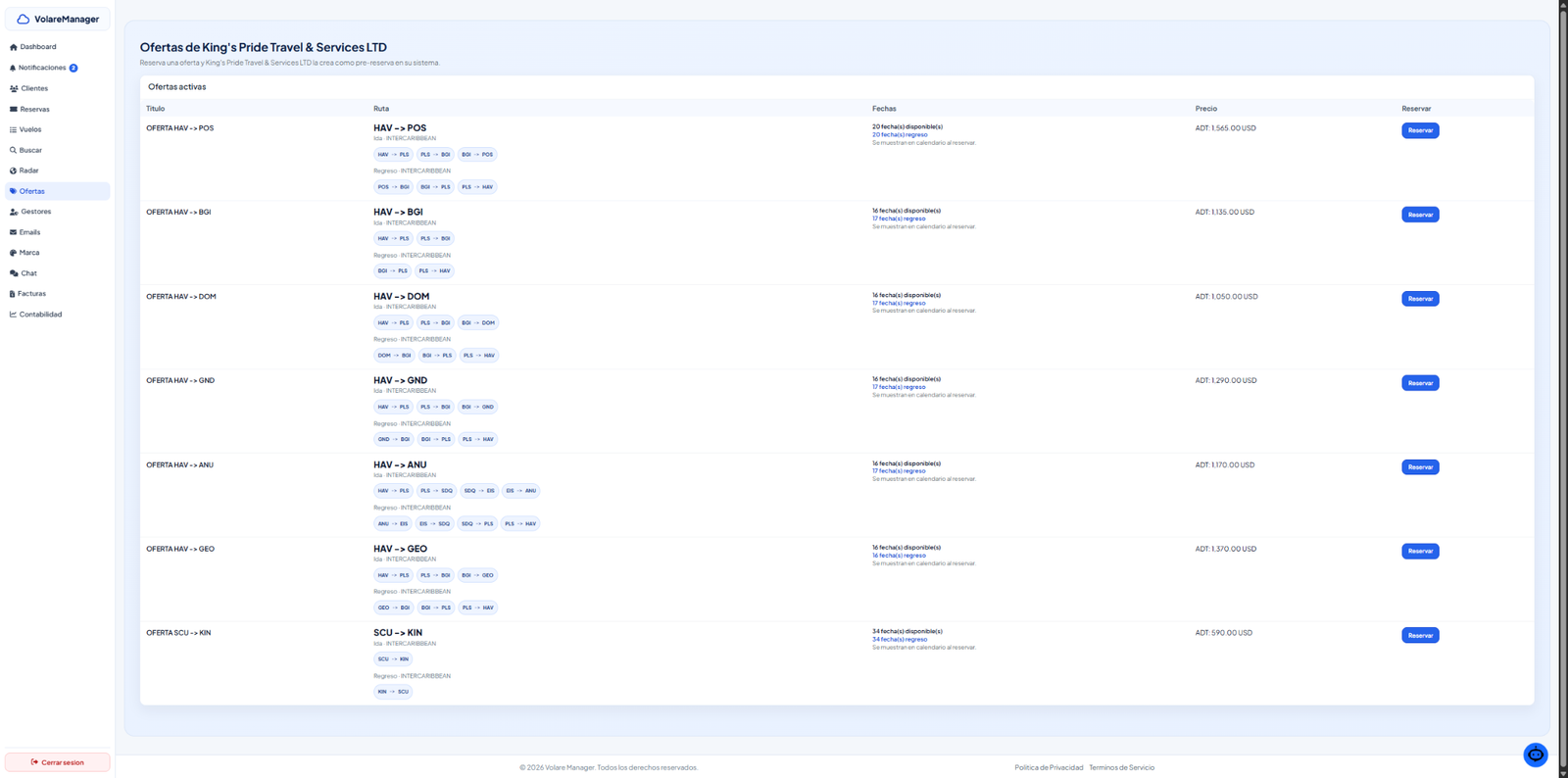This screenshot has width=1568, height=778.
Task: Click the Clientes people icon
Action: [x=14, y=88]
